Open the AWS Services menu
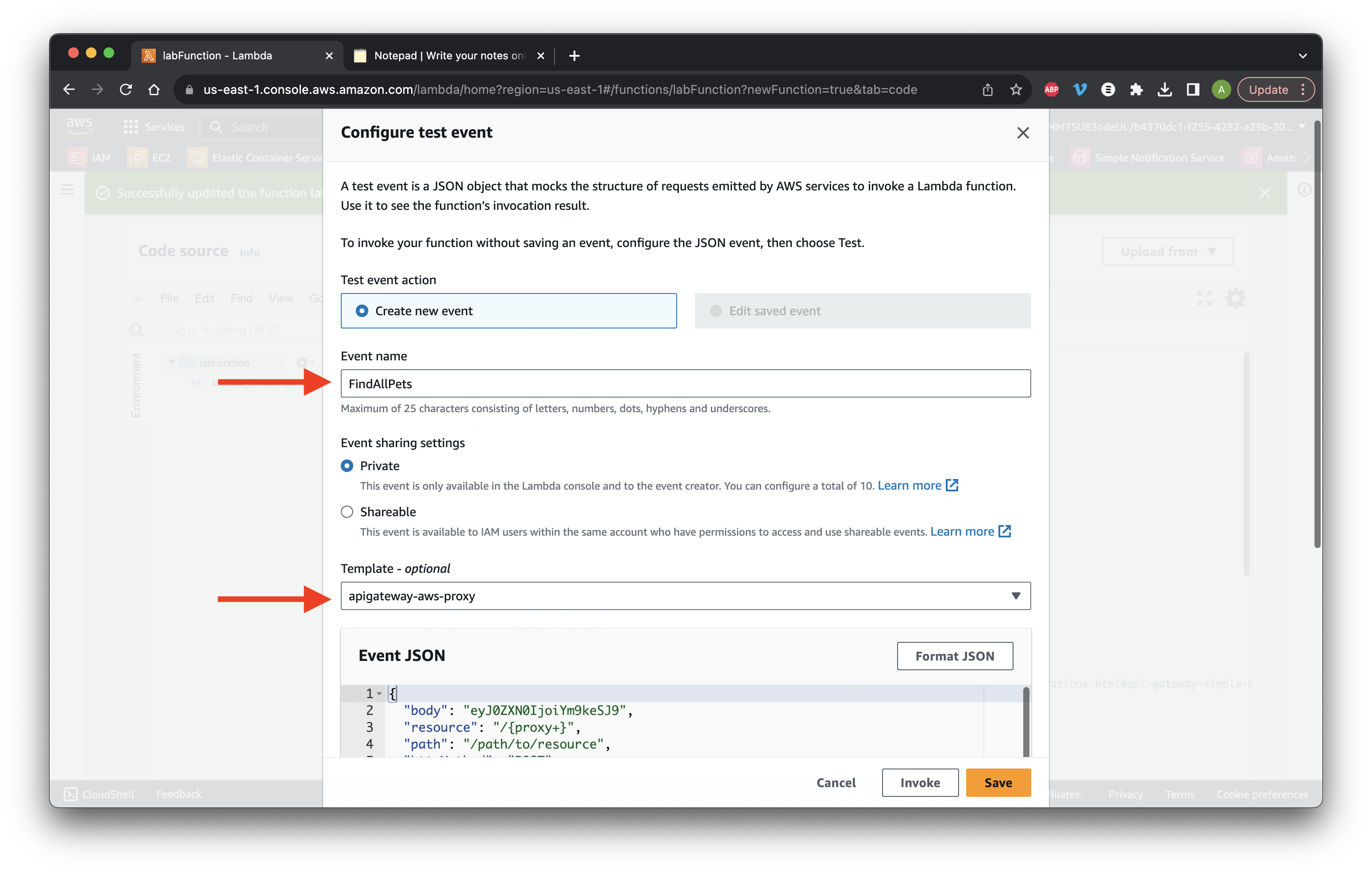 coord(154,127)
